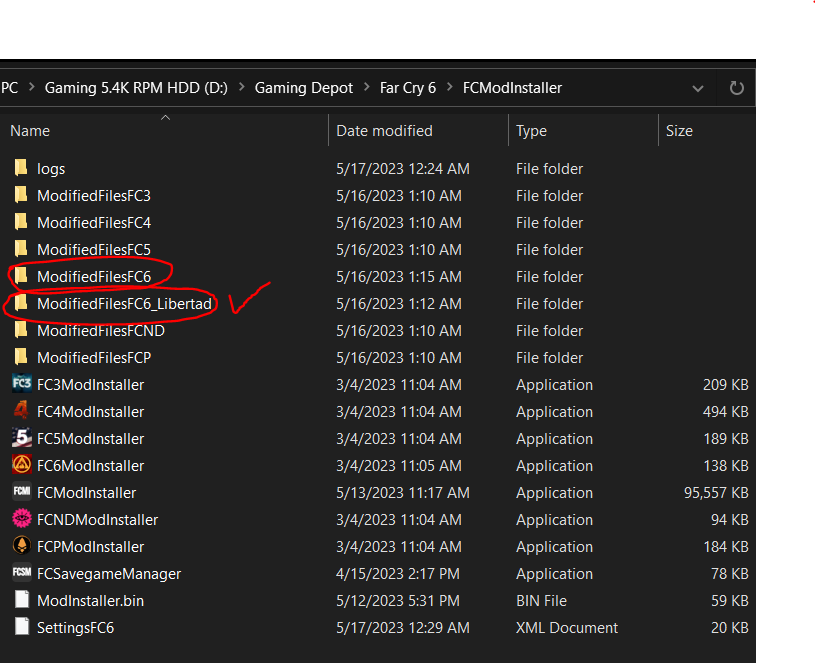Click the FCPModInstaller application icon
Viewport: 815px width, 663px height.
tap(21, 546)
